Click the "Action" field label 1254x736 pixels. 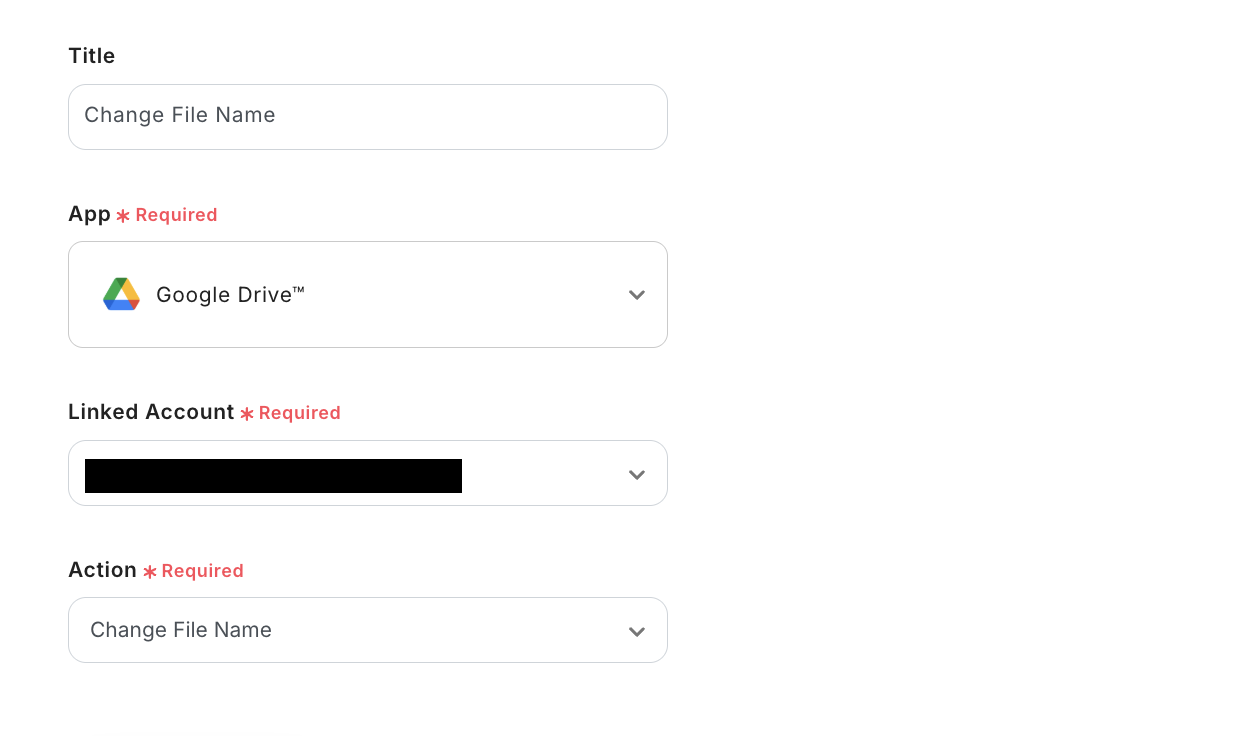pos(102,570)
